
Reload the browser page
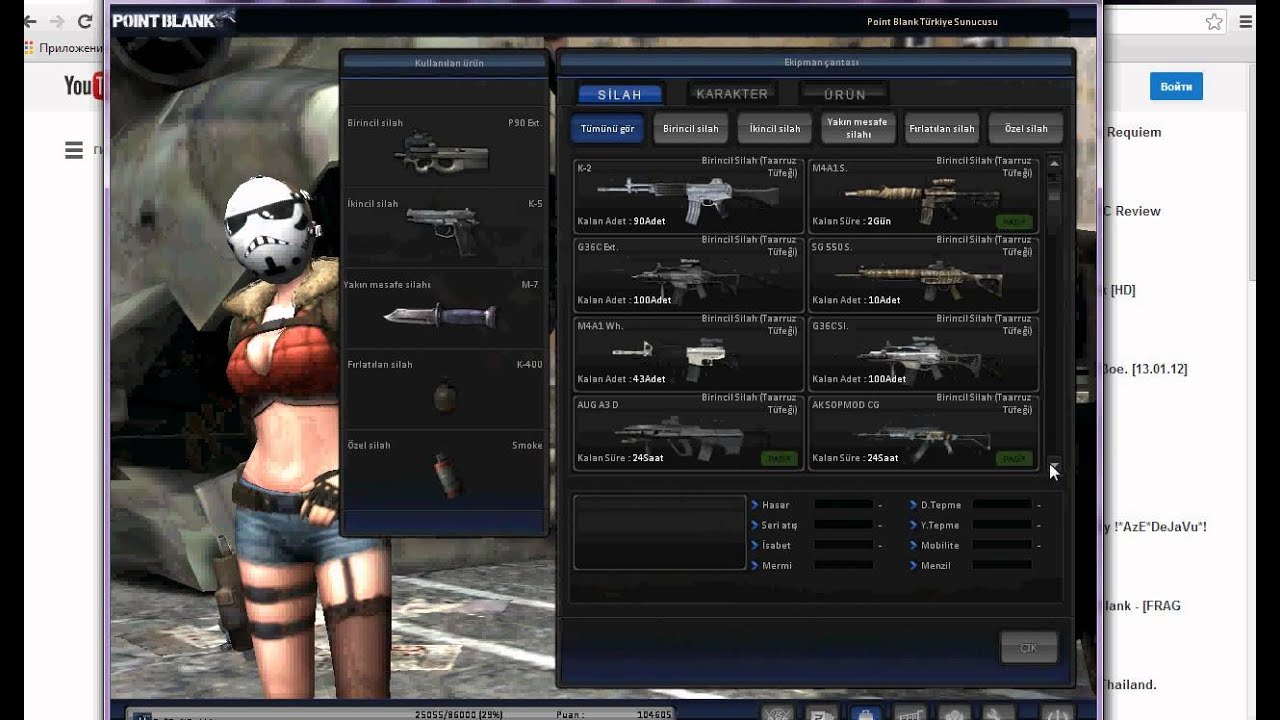(85, 21)
